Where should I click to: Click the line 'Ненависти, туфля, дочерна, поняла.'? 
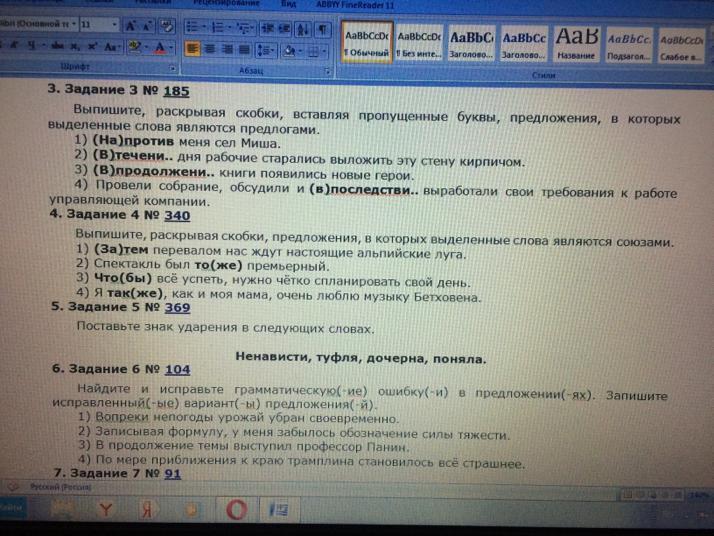tap(361, 357)
